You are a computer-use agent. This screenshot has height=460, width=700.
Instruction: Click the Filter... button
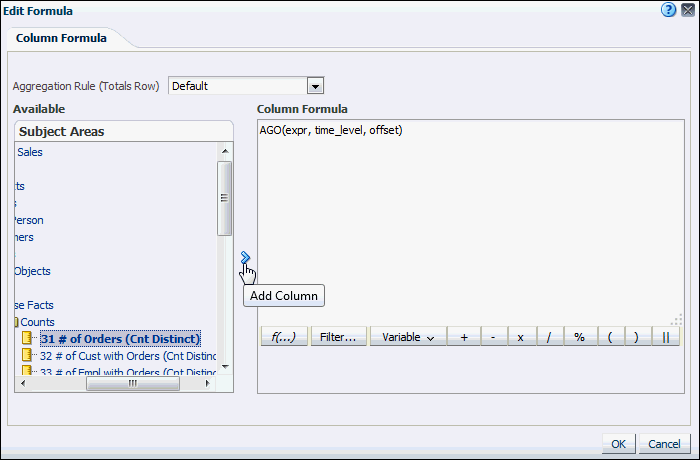(x=338, y=337)
